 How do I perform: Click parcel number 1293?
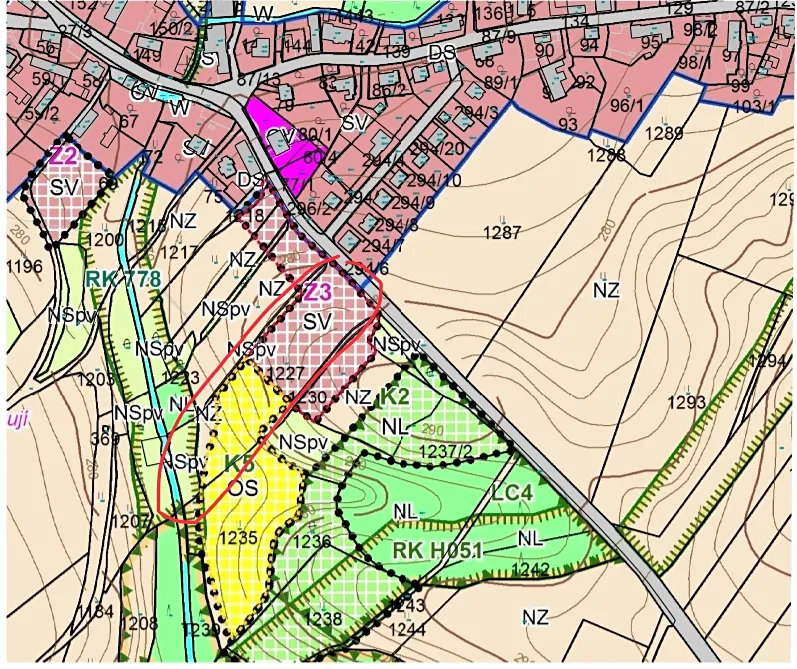(687, 403)
